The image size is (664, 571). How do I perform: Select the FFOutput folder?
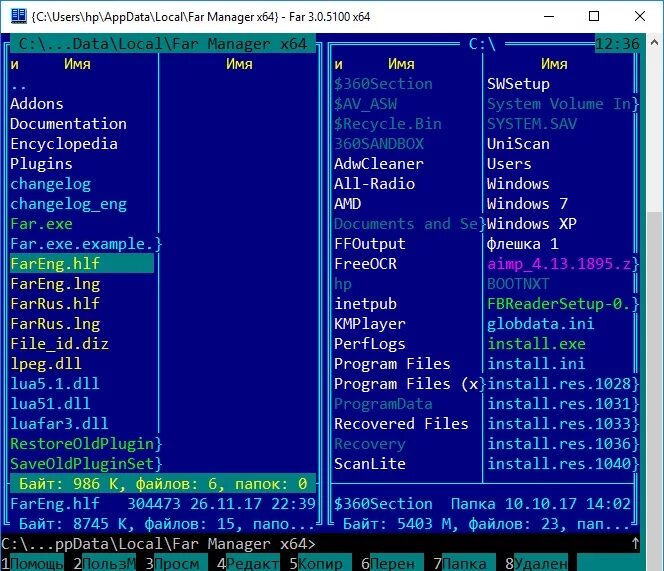click(x=369, y=244)
